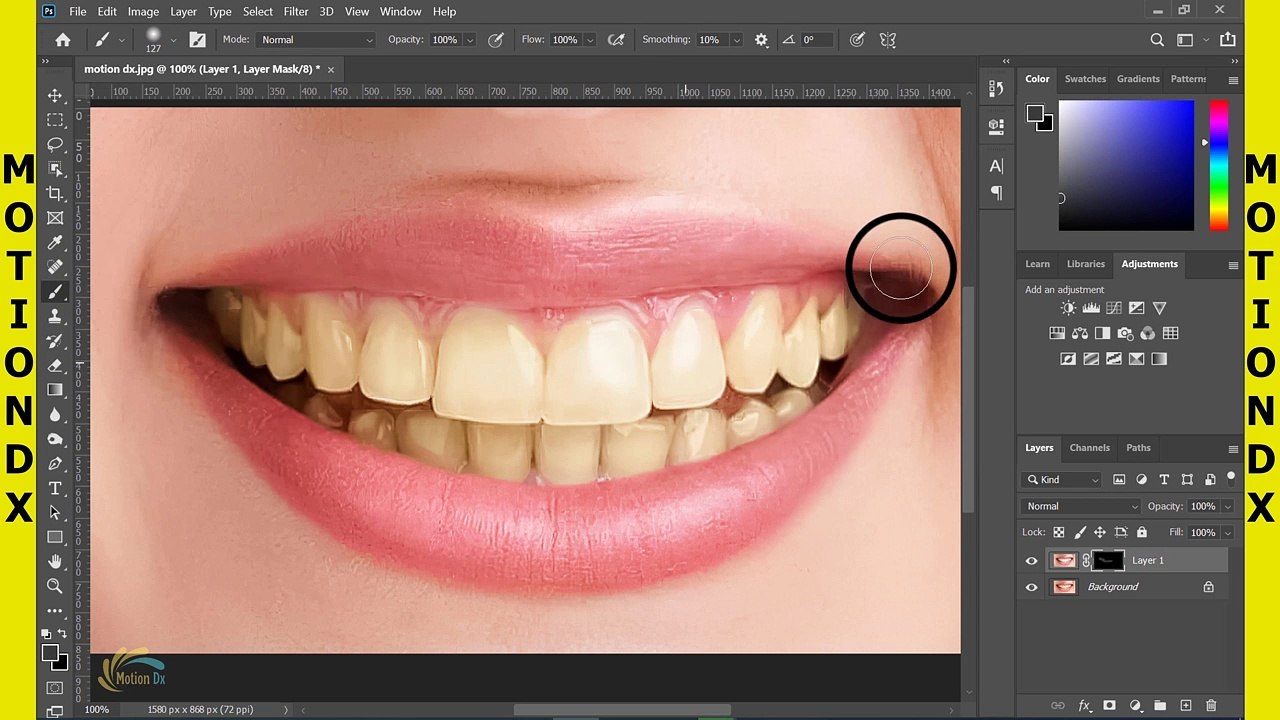Viewport: 1280px width, 720px height.
Task: Switch to the Swatches tab
Action: [1085, 79]
